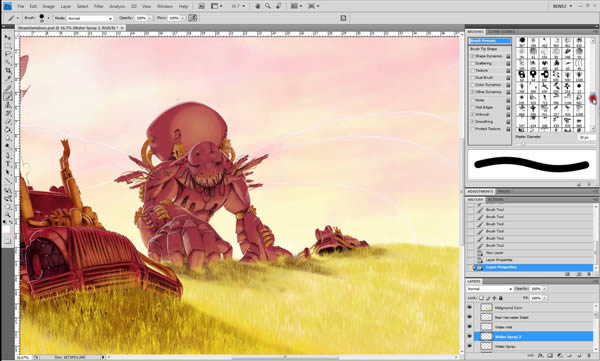Click the foreground color swatch
The image size is (600, 361).
(6, 228)
